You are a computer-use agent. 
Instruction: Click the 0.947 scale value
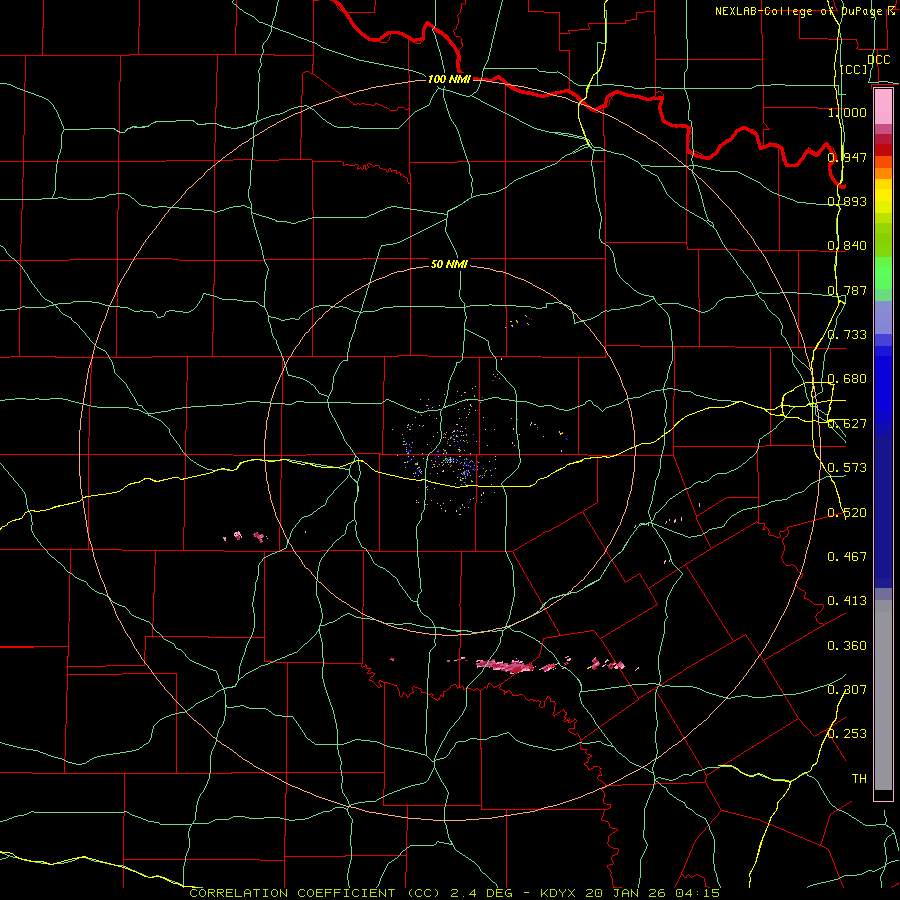[x=847, y=157]
